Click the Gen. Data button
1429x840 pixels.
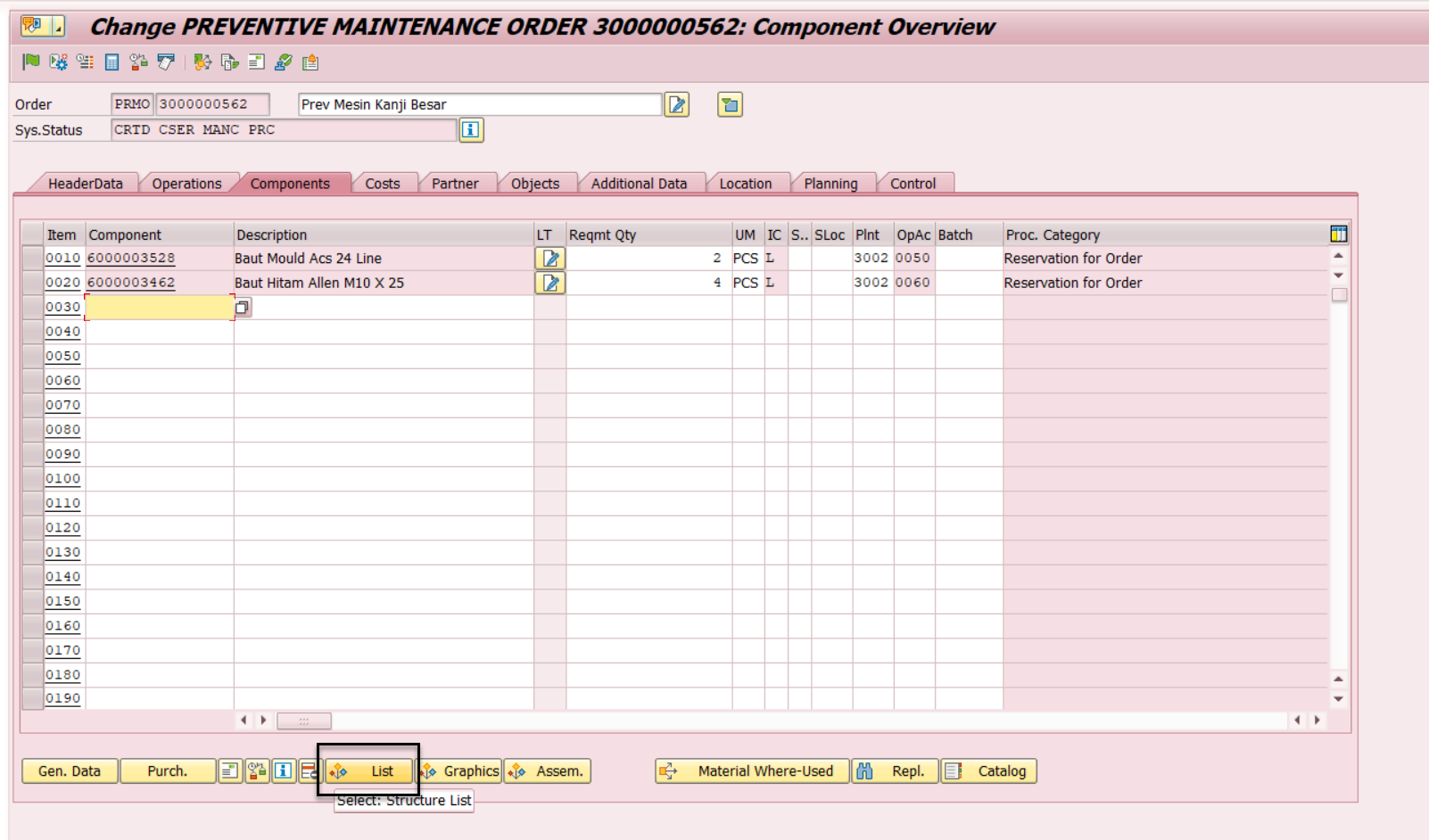click(69, 770)
